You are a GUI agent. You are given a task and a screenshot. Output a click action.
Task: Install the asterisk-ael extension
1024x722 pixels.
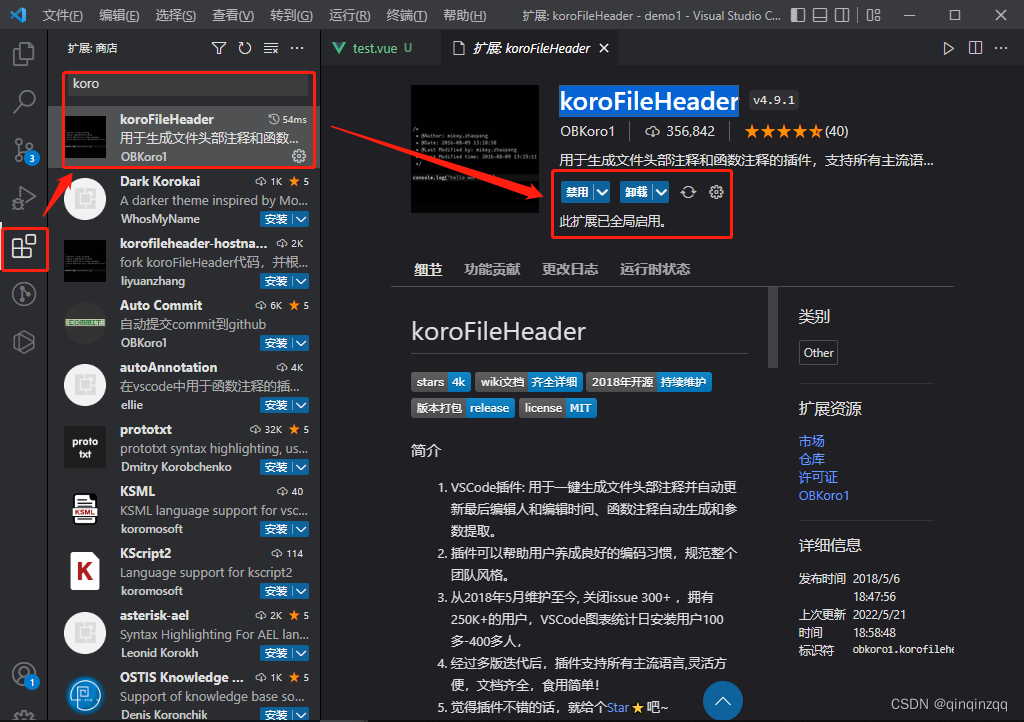point(276,653)
